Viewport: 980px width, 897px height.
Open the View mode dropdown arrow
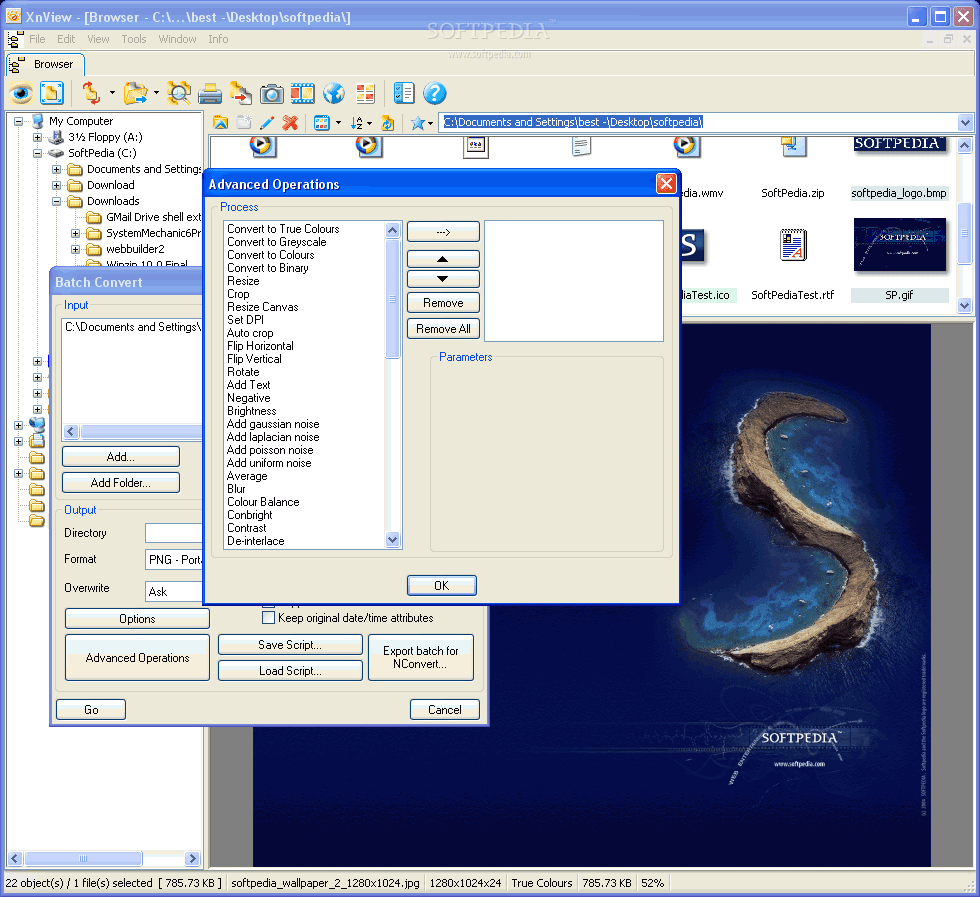[x=338, y=123]
